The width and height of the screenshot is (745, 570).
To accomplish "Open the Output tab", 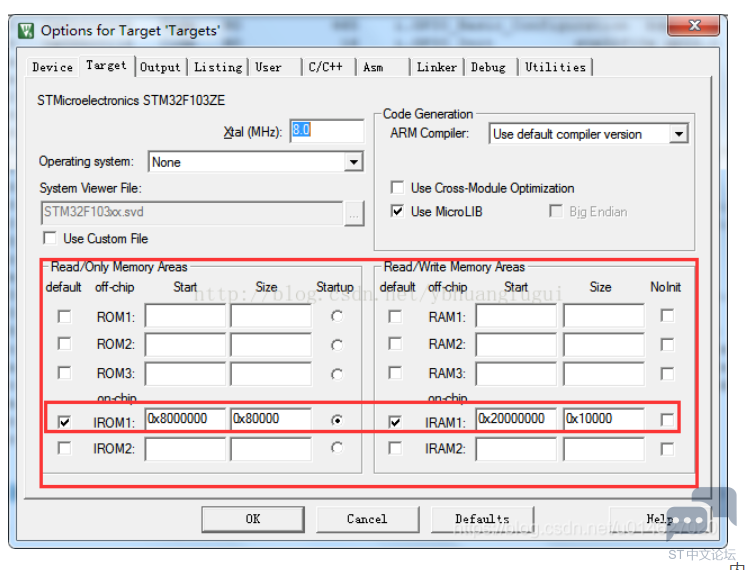I will (160, 67).
